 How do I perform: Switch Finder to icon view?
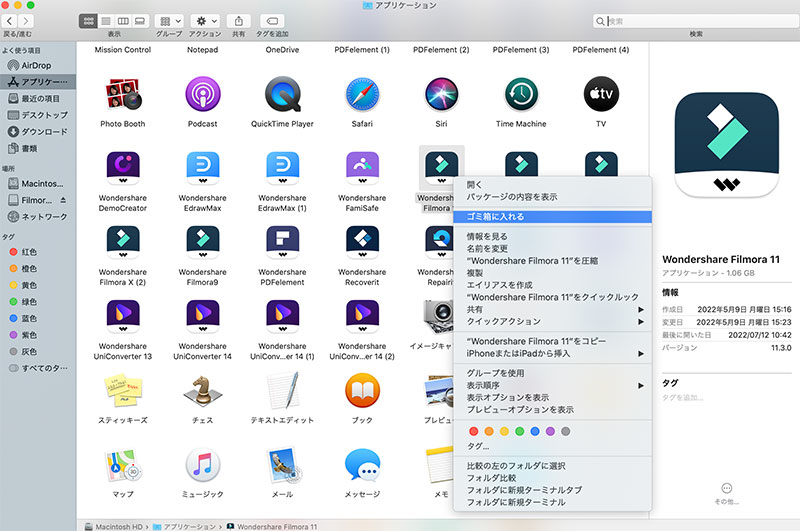pyautogui.click(x=88, y=21)
